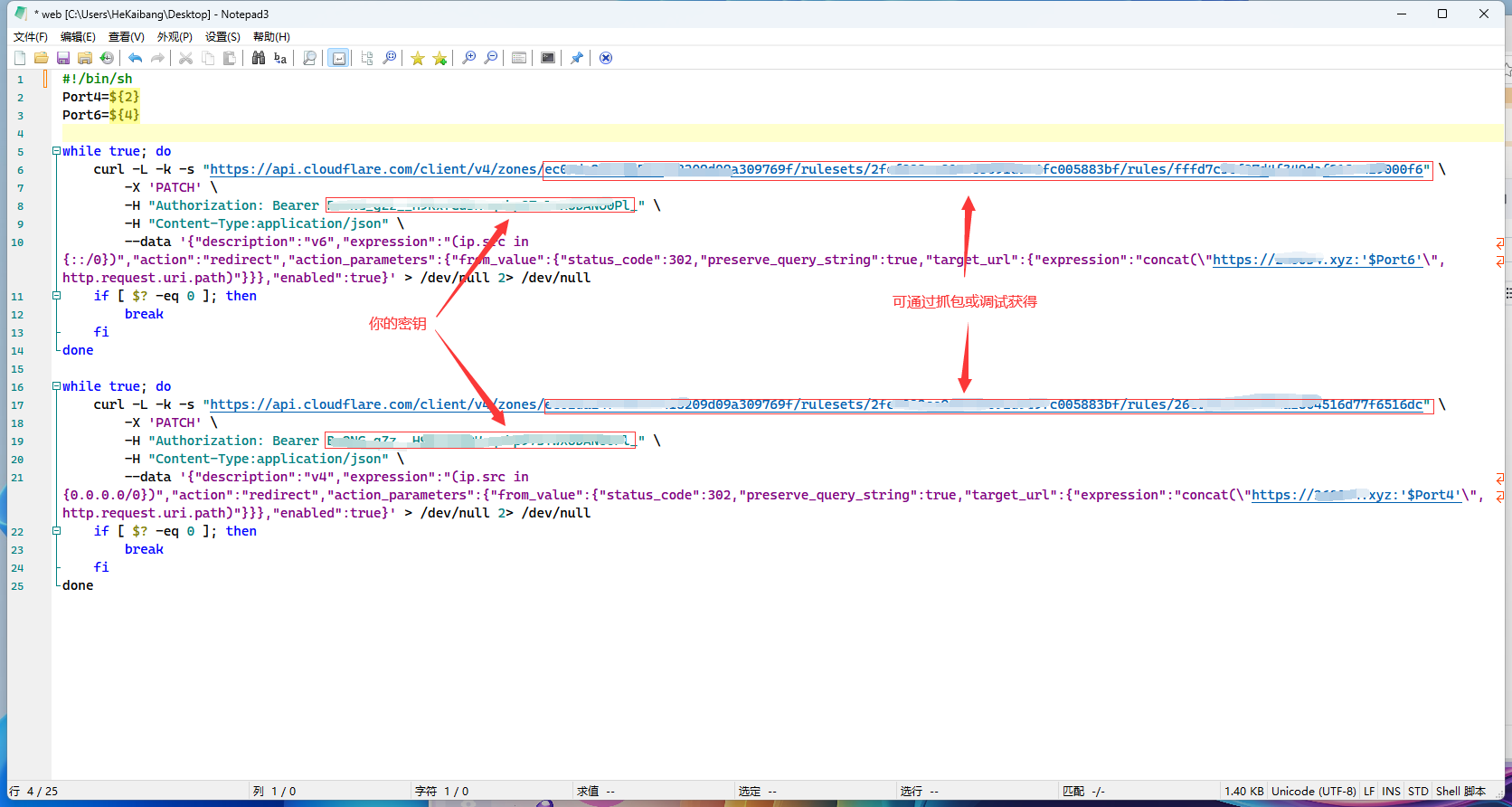Open favorites with the star icon

tap(418, 58)
